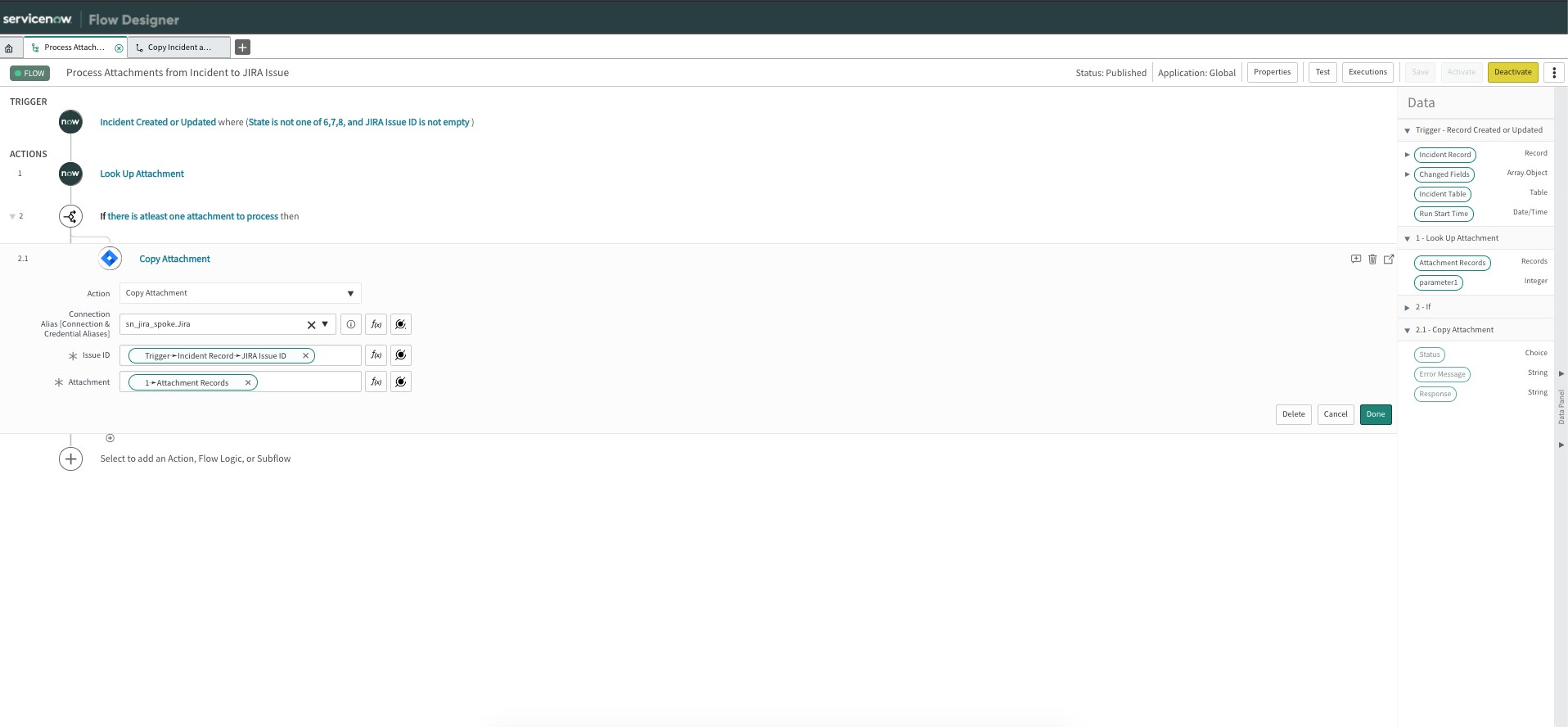Select the Error Message data pill
The width and height of the screenshot is (1568, 727).
point(1442,374)
